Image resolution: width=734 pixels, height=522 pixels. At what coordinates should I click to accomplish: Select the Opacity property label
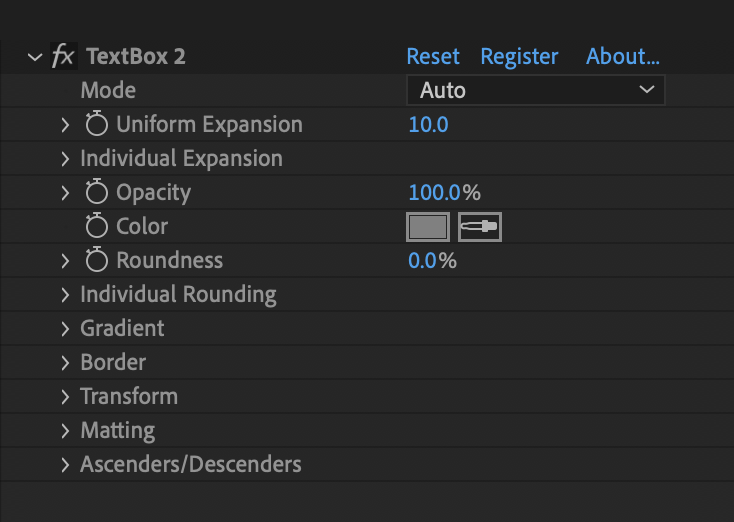click(154, 193)
